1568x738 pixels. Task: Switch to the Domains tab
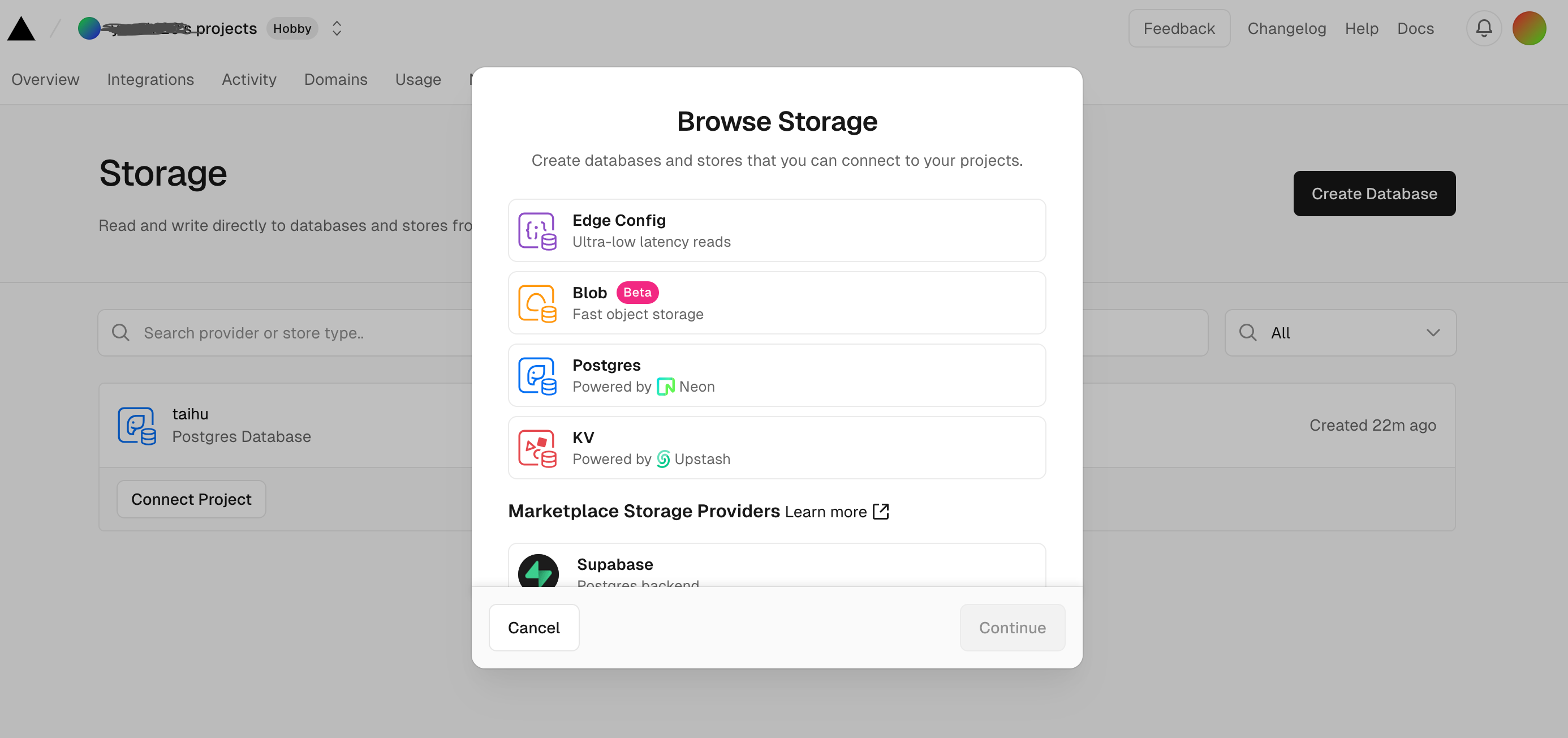tap(335, 80)
